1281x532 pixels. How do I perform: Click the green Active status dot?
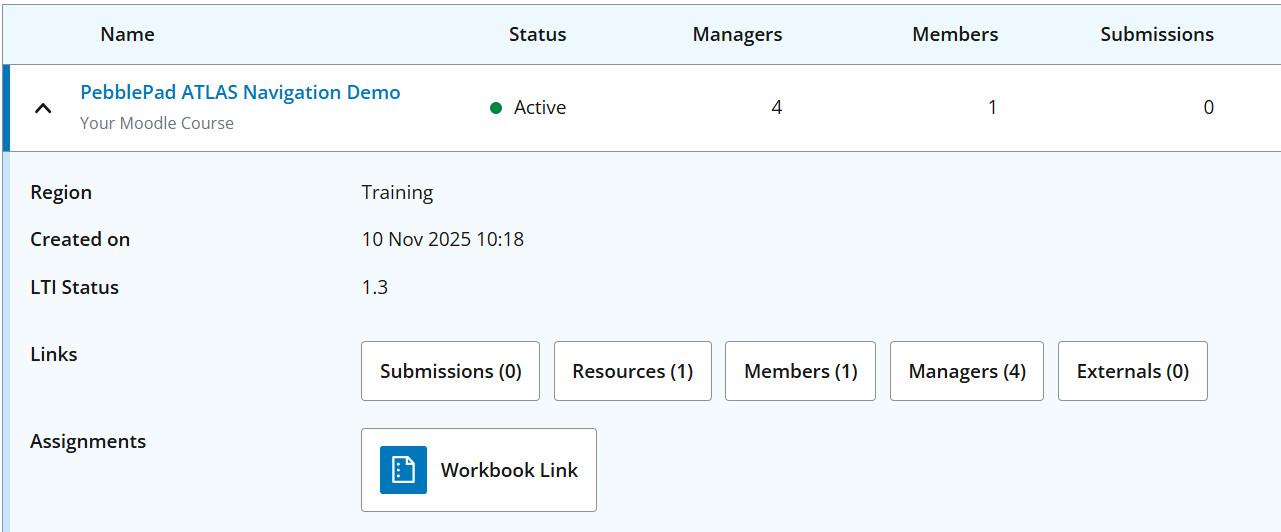point(496,108)
